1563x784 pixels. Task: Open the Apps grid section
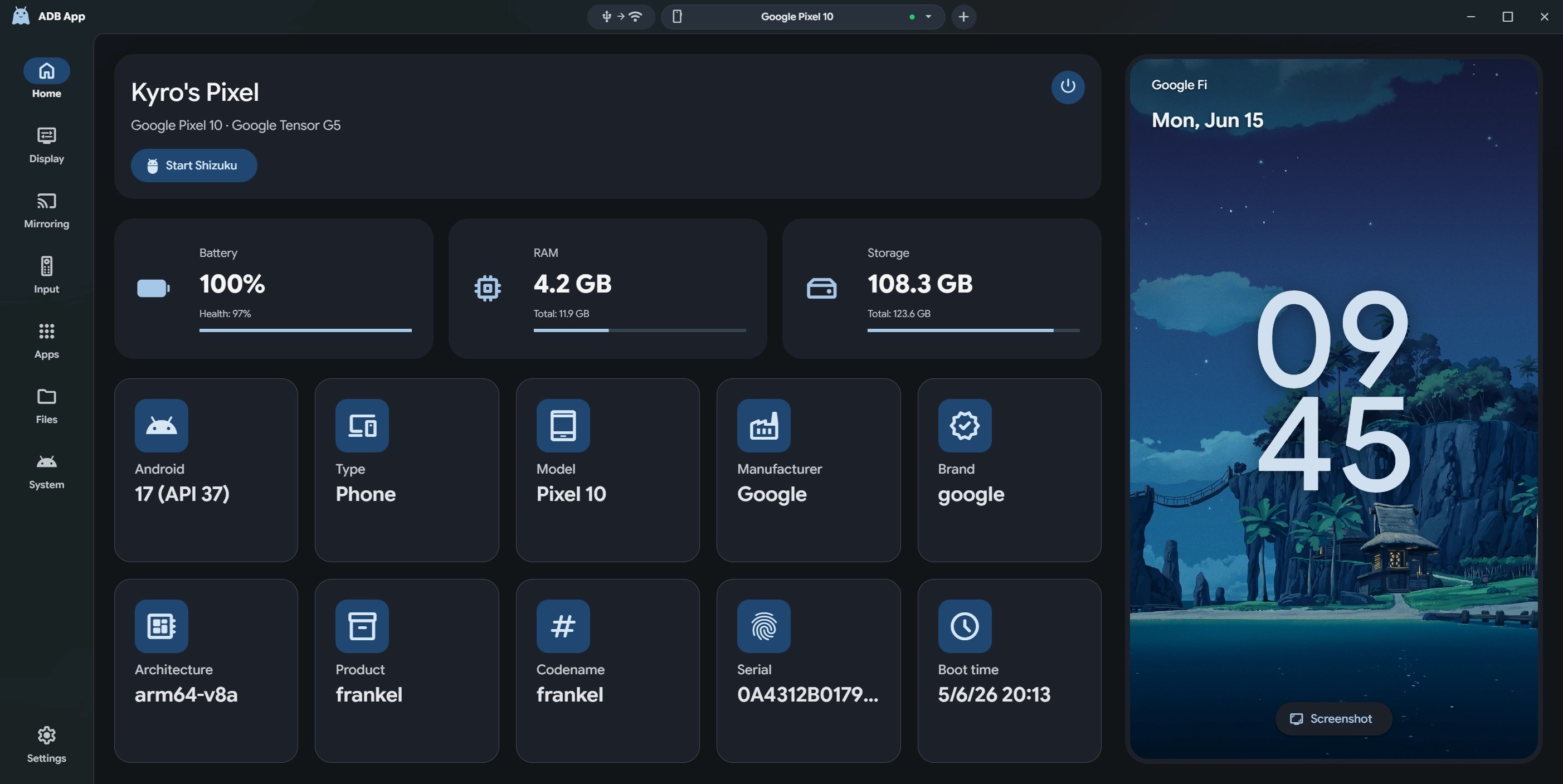point(47,340)
